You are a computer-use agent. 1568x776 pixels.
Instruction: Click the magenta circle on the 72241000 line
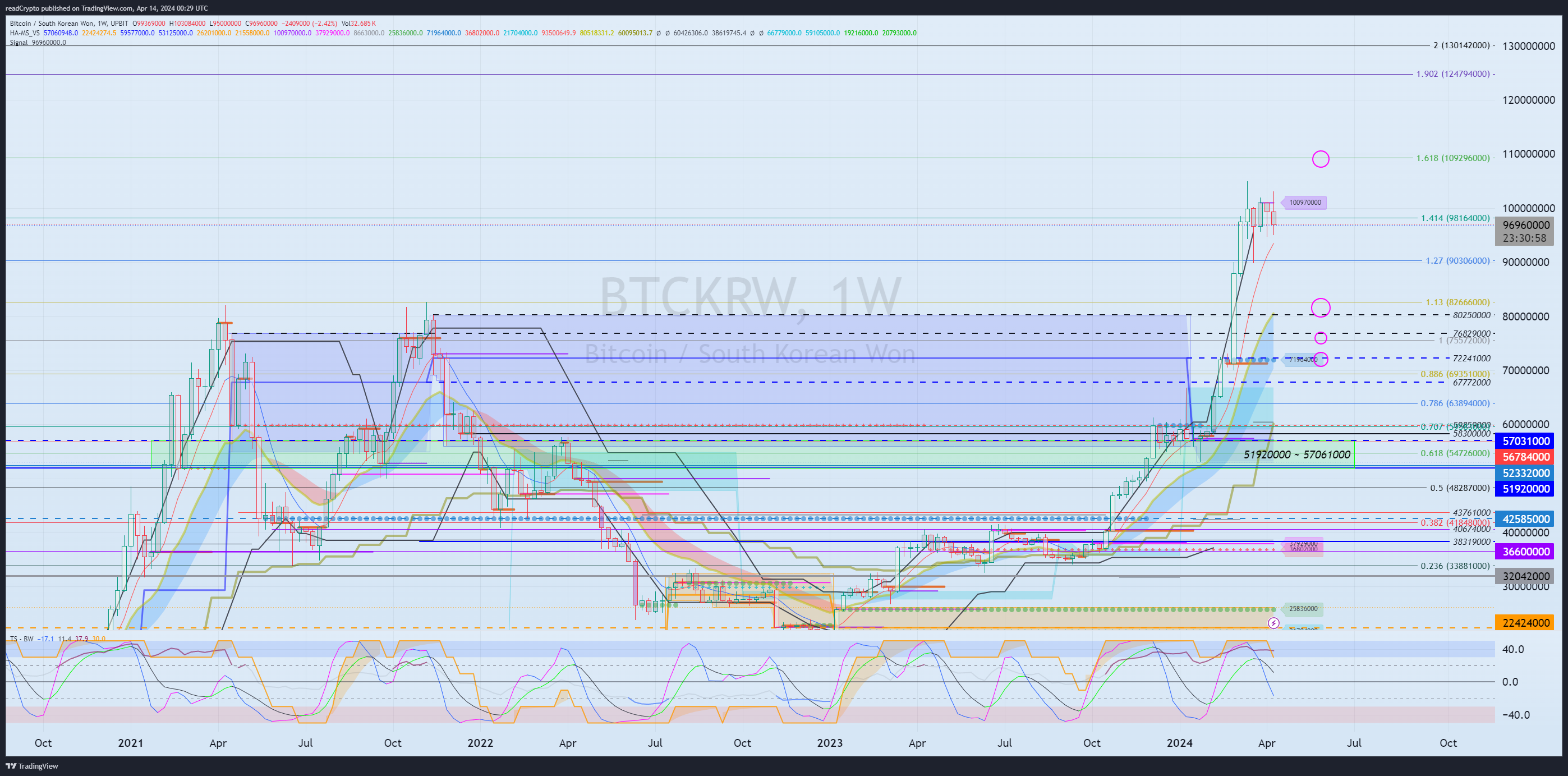pos(1320,359)
